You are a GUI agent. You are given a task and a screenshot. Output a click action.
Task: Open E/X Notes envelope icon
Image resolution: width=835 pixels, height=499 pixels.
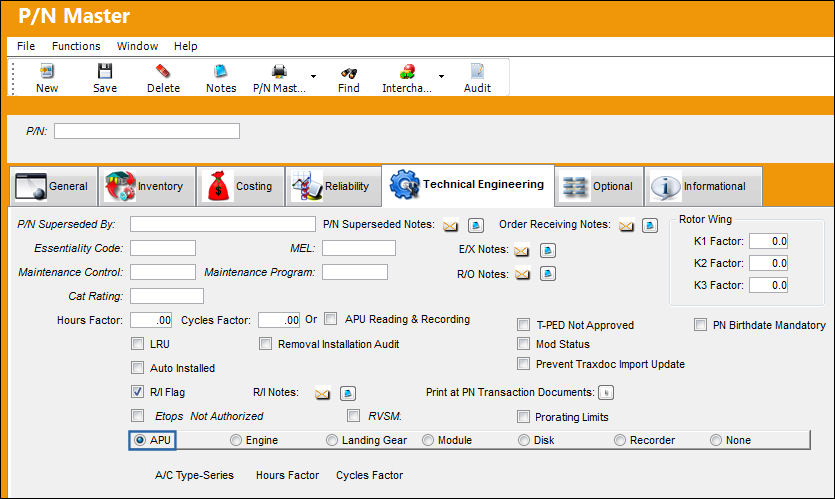tap(522, 250)
